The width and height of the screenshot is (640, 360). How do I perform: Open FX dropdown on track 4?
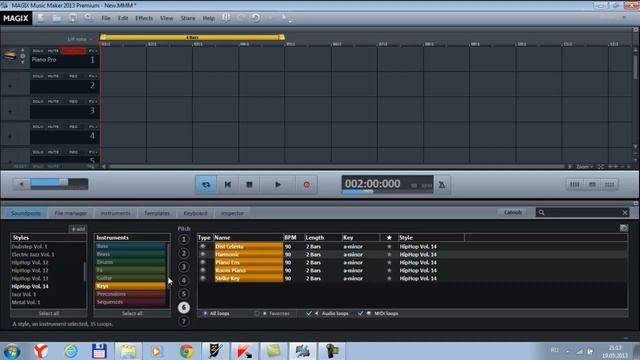click(93, 127)
